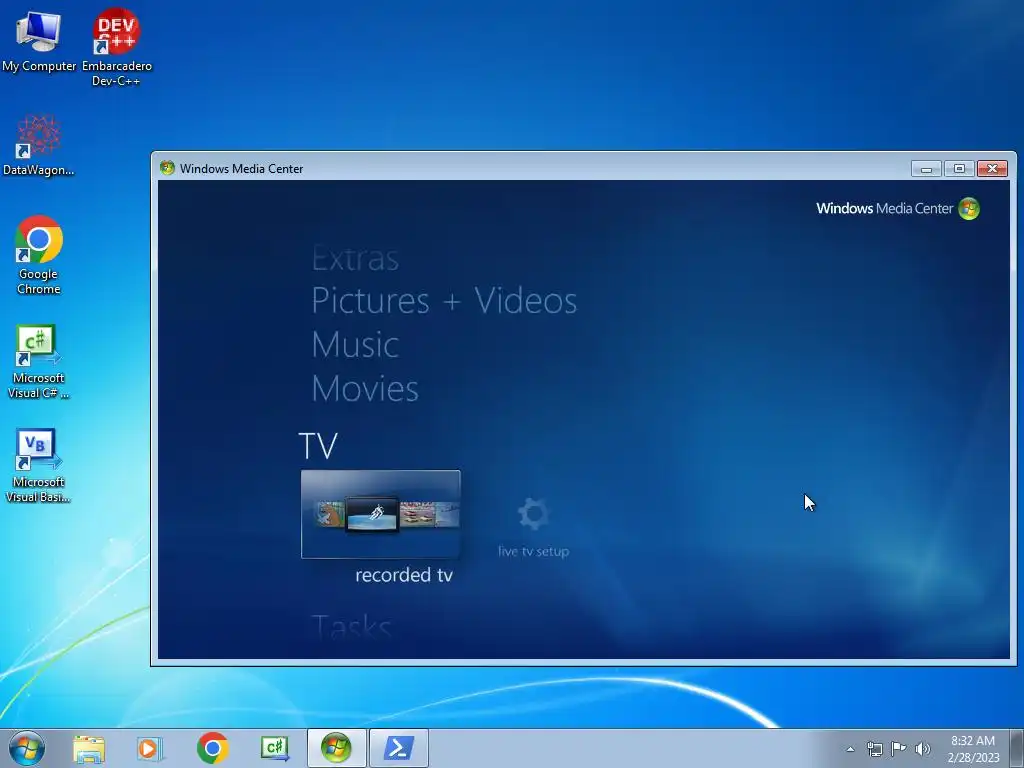Open Windows Explorer from taskbar

[89, 748]
